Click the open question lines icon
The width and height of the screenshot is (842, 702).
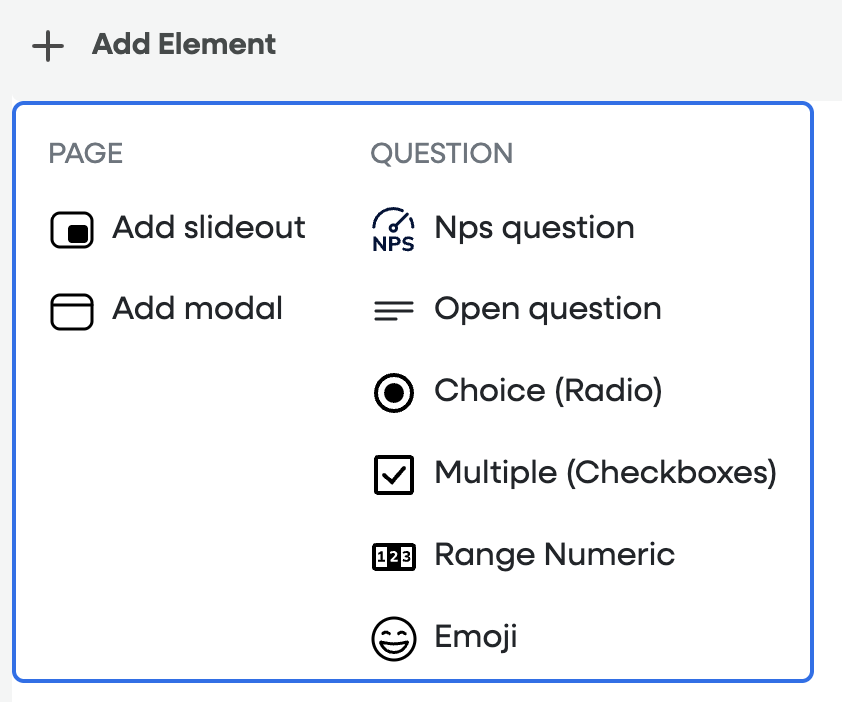coord(393,311)
